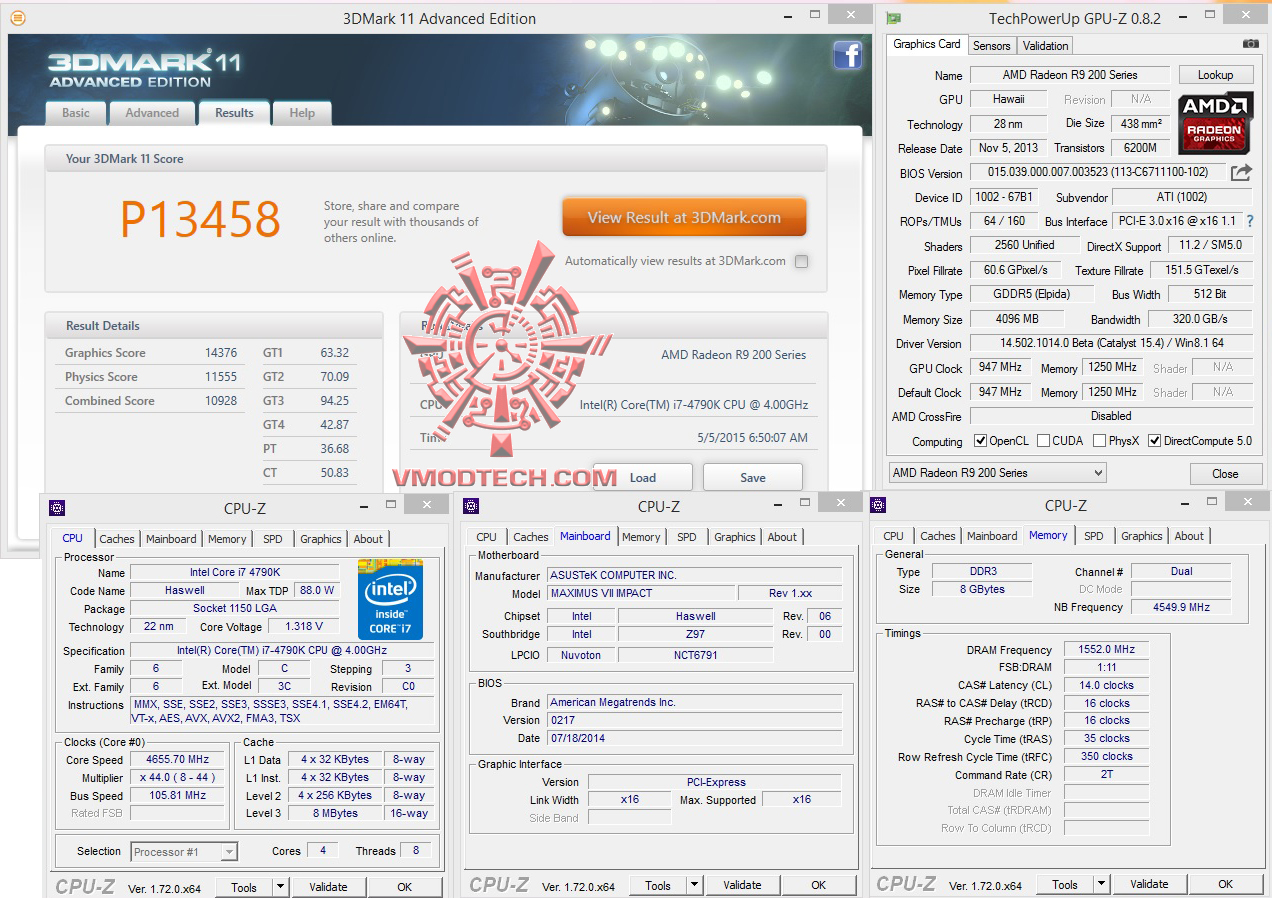Open the Processor #1 selection dropdown

click(x=184, y=852)
